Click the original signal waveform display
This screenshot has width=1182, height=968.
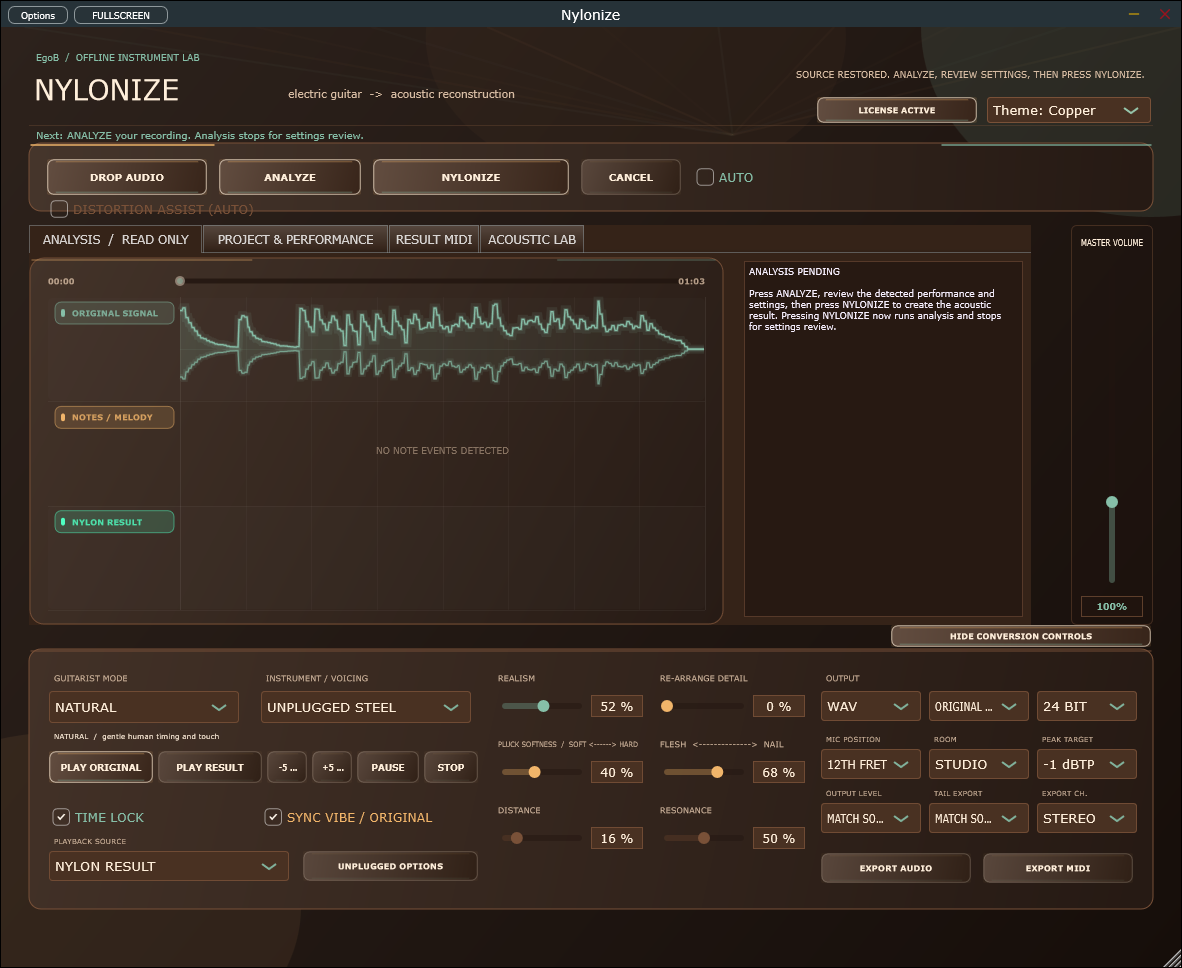[442, 348]
